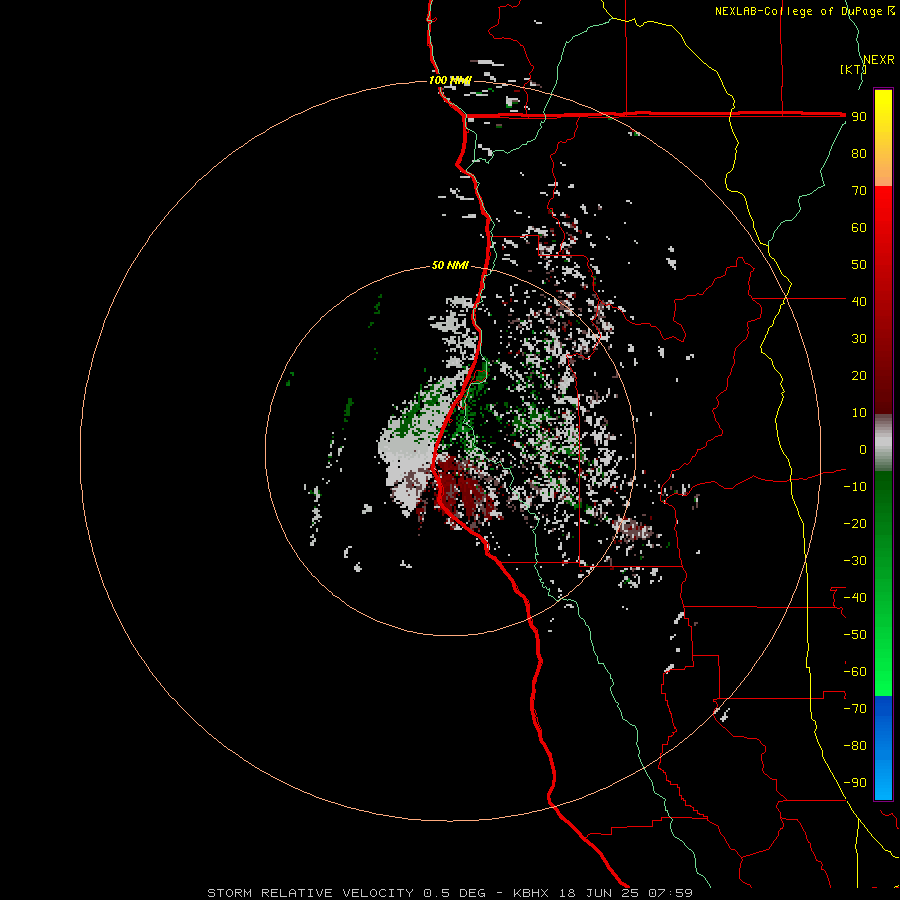The height and width of the screenshot is (900, 900).
Task: Click the 60 value on velocity scale
Action: pyautogui.click(x=859, y=227)
